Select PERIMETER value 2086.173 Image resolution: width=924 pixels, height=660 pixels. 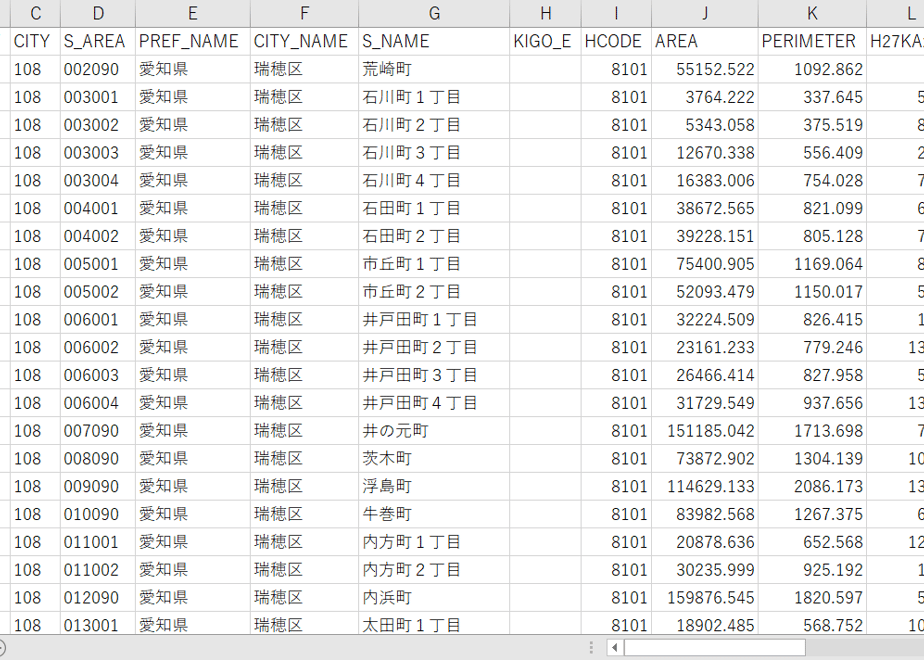812,486
